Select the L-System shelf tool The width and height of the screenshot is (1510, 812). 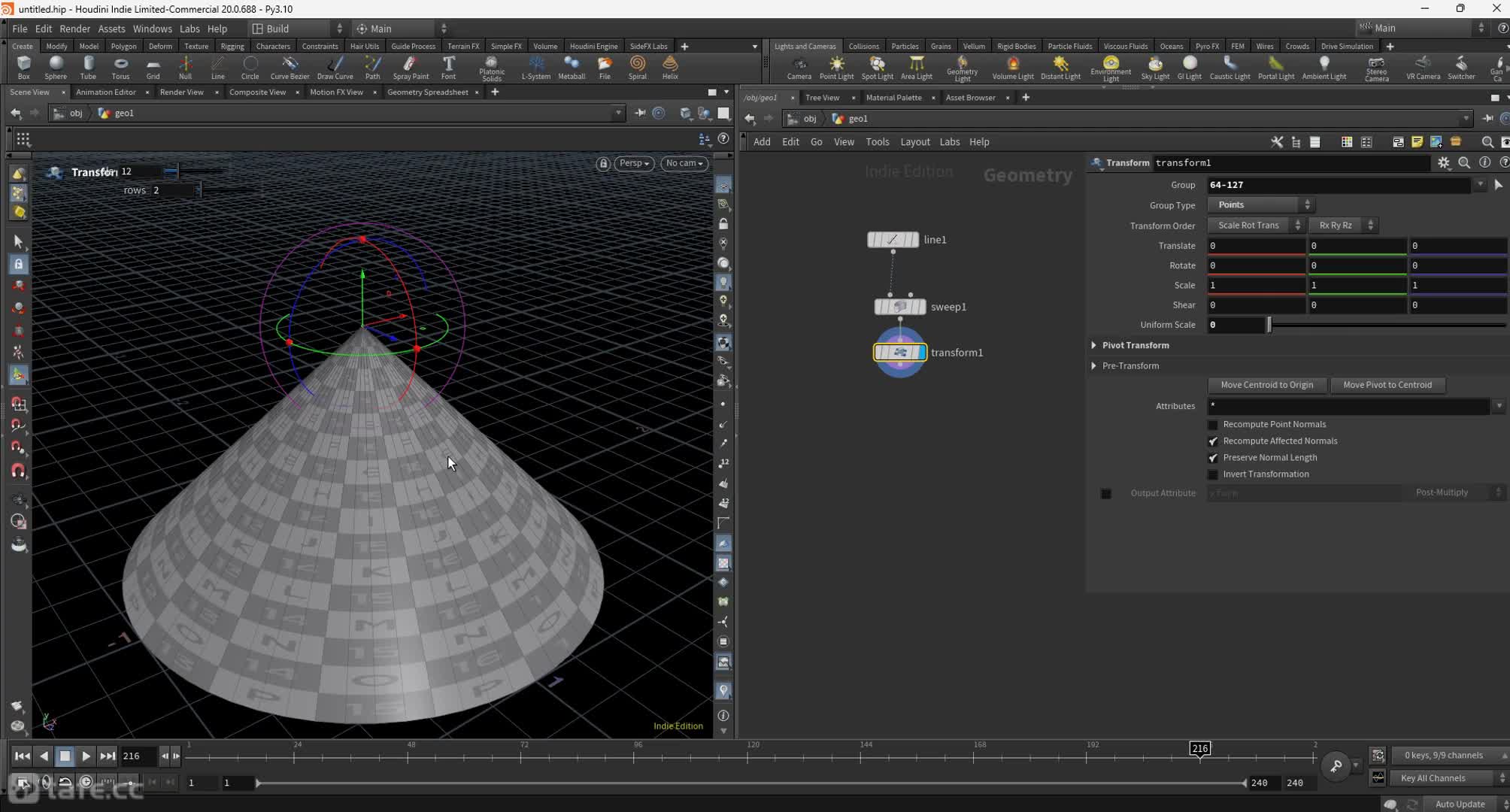point(536,67)
